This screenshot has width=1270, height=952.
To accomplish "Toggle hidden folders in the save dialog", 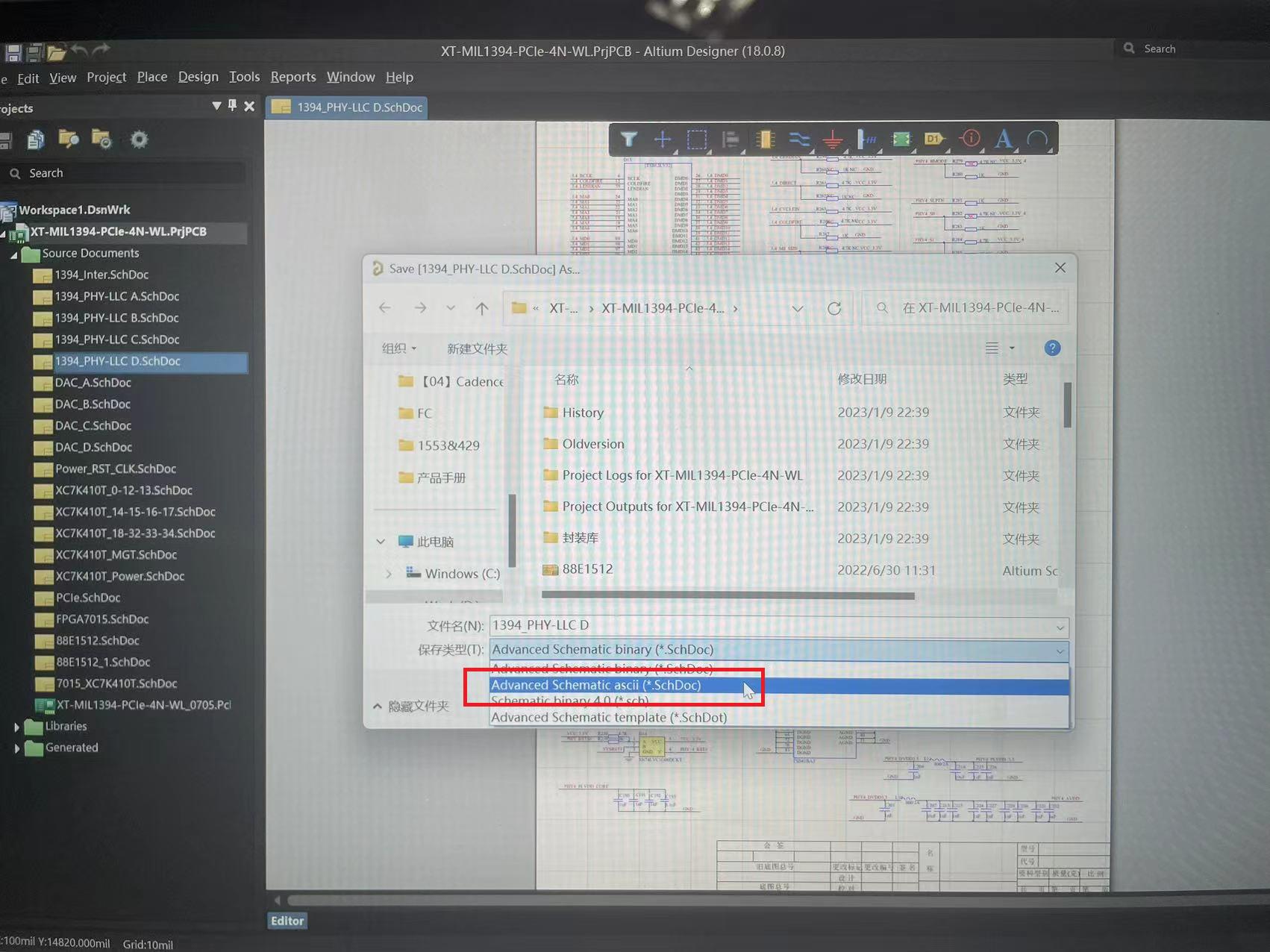I will point(416,706).
